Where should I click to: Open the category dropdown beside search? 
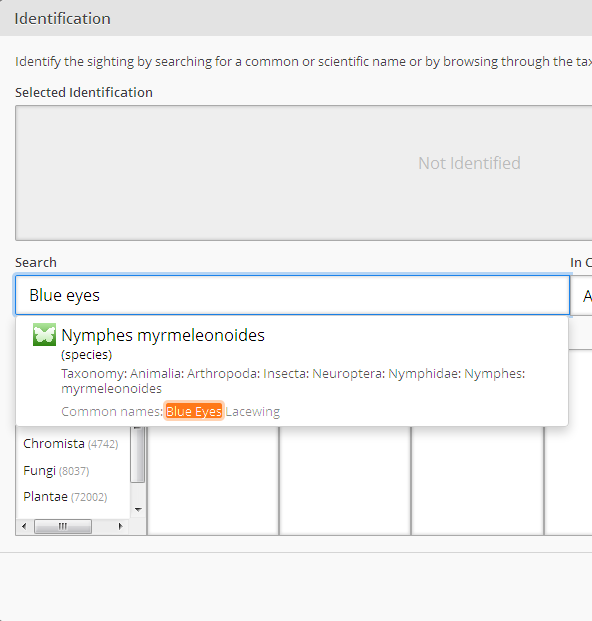pyautogui.click(x=581, y=295)
